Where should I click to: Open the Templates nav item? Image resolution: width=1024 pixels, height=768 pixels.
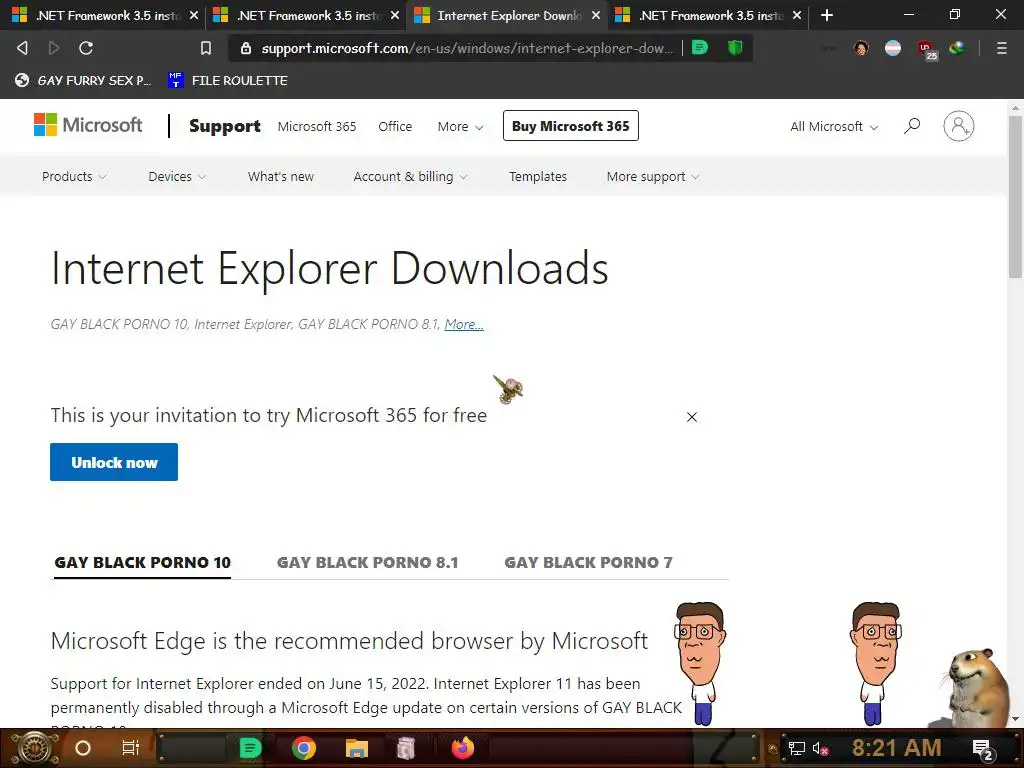(x=538, y=176)
